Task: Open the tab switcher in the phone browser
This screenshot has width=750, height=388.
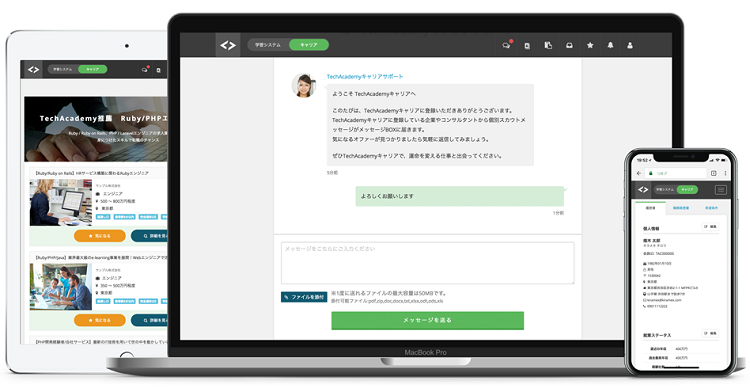Action: tap(714, 173)
